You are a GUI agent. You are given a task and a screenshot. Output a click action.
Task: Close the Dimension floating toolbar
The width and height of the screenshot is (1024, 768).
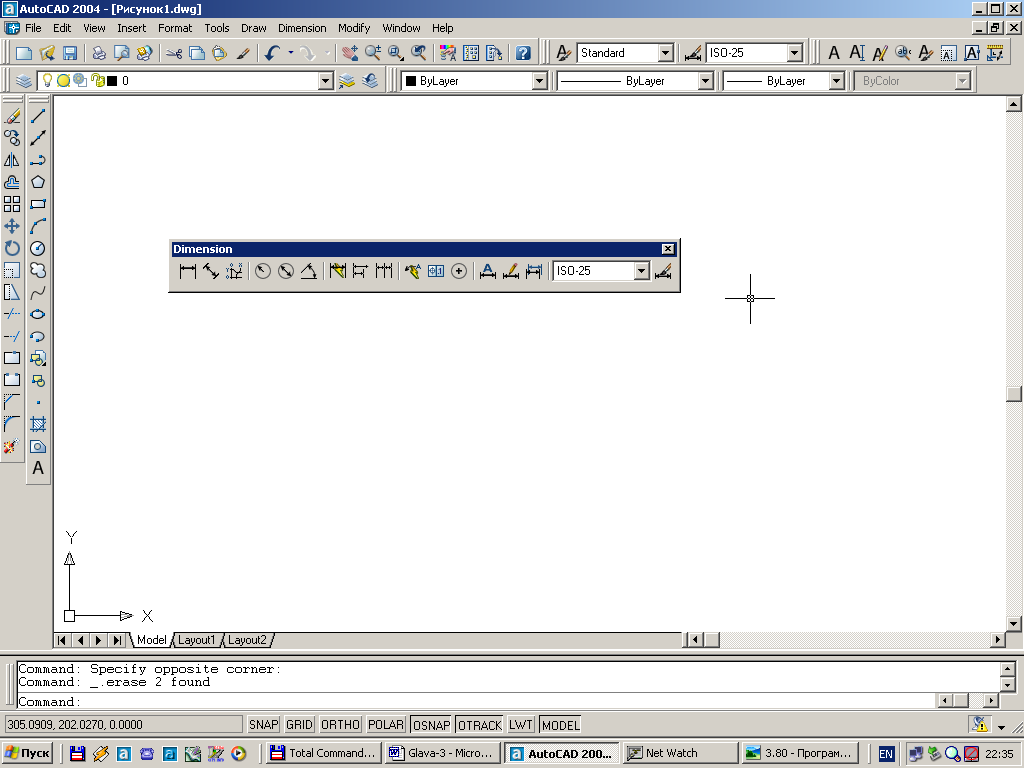pyautogui.click(x=667, y=249)
